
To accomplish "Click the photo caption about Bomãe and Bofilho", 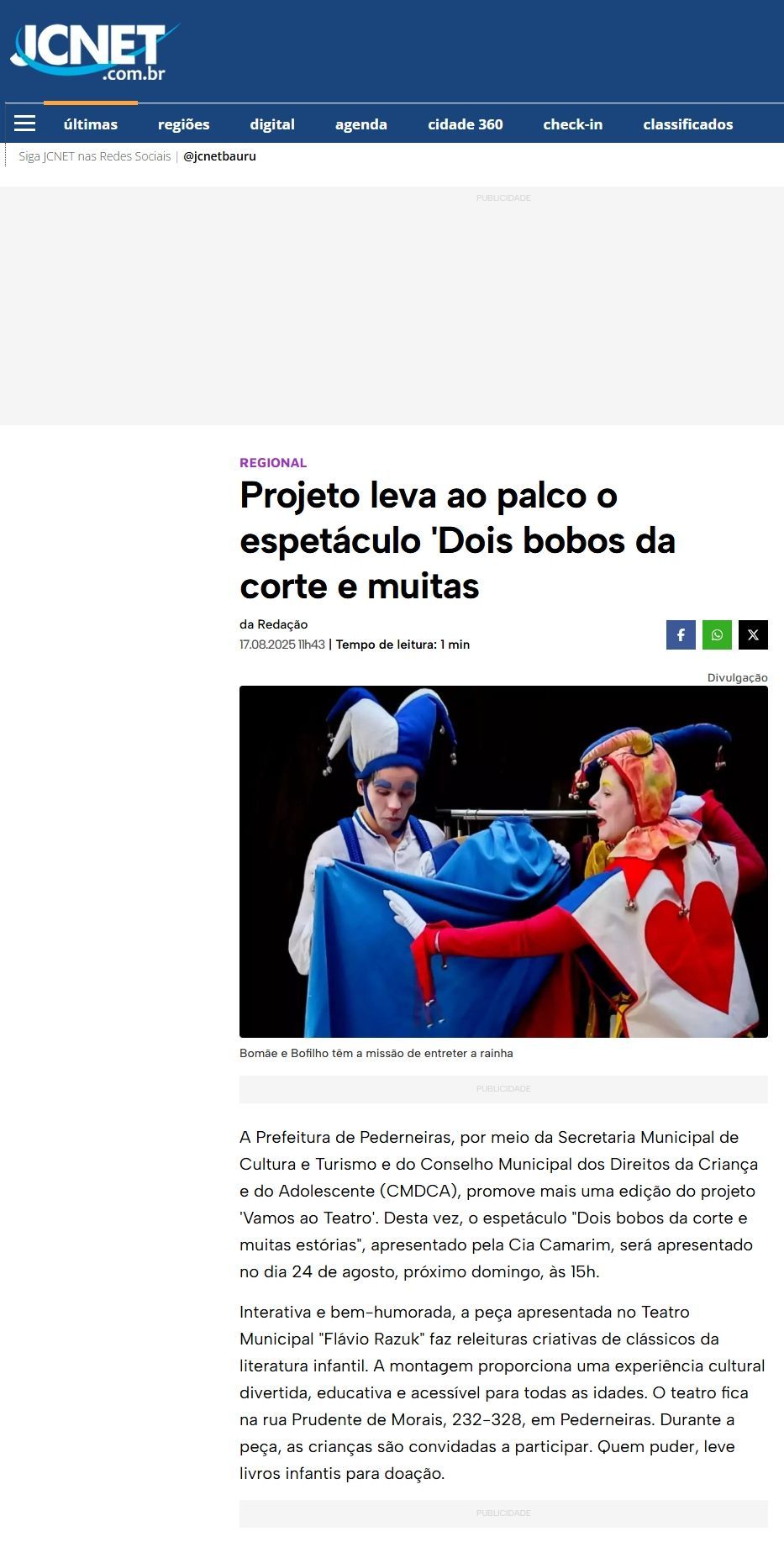I will (376, 1053).
